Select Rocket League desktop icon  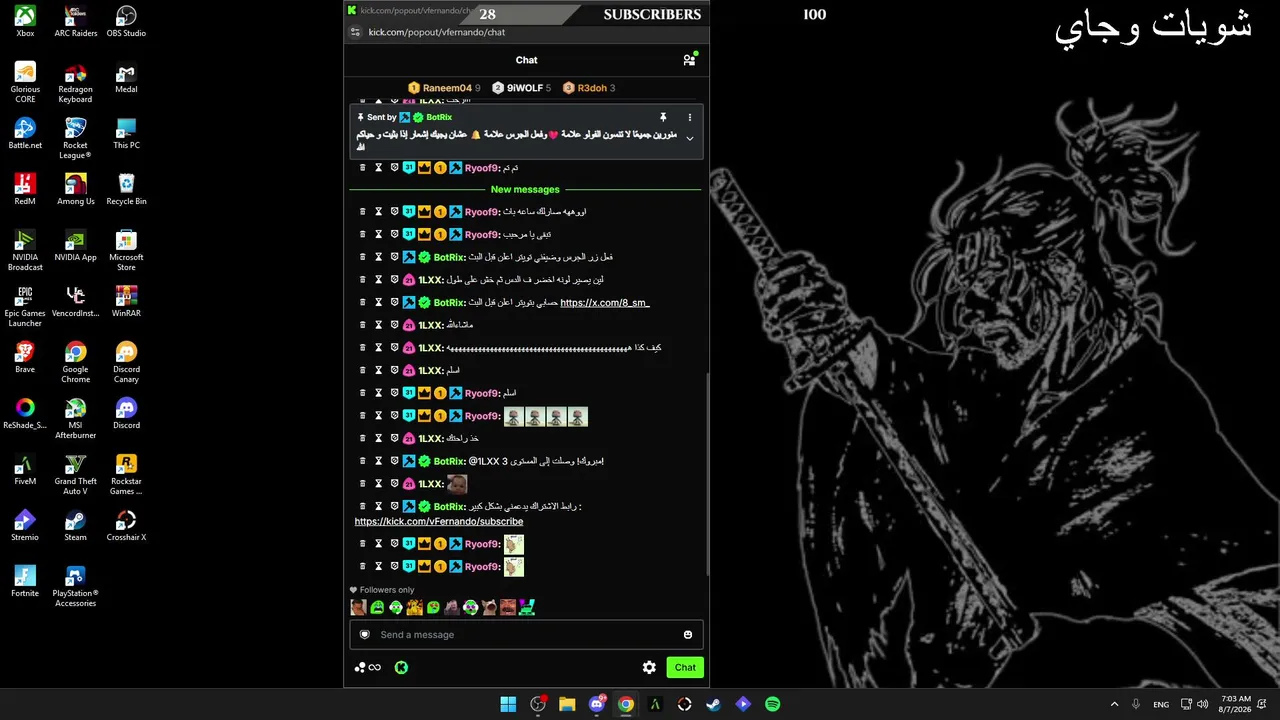[76, 138]
